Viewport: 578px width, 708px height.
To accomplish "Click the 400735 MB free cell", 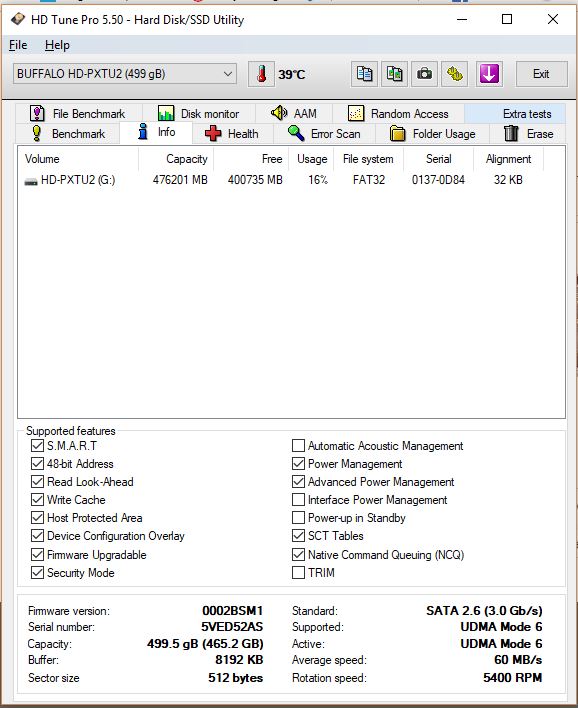I will click(x=255, y=180).
